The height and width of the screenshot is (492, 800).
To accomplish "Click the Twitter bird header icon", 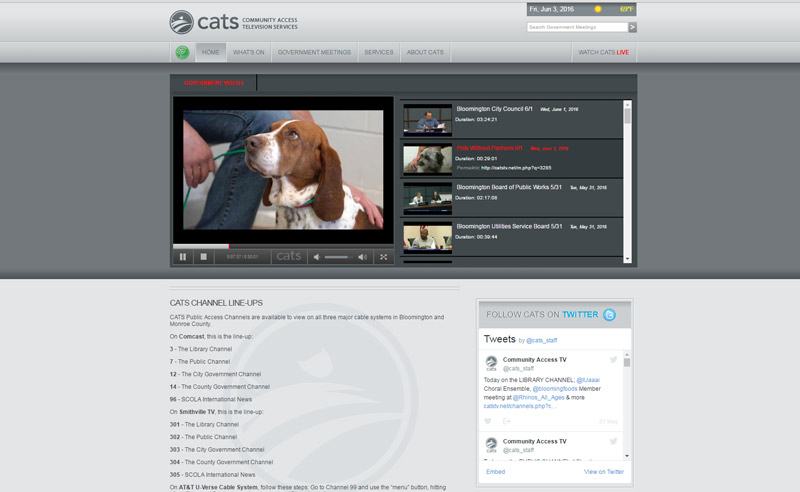I will tap(609, 315).
